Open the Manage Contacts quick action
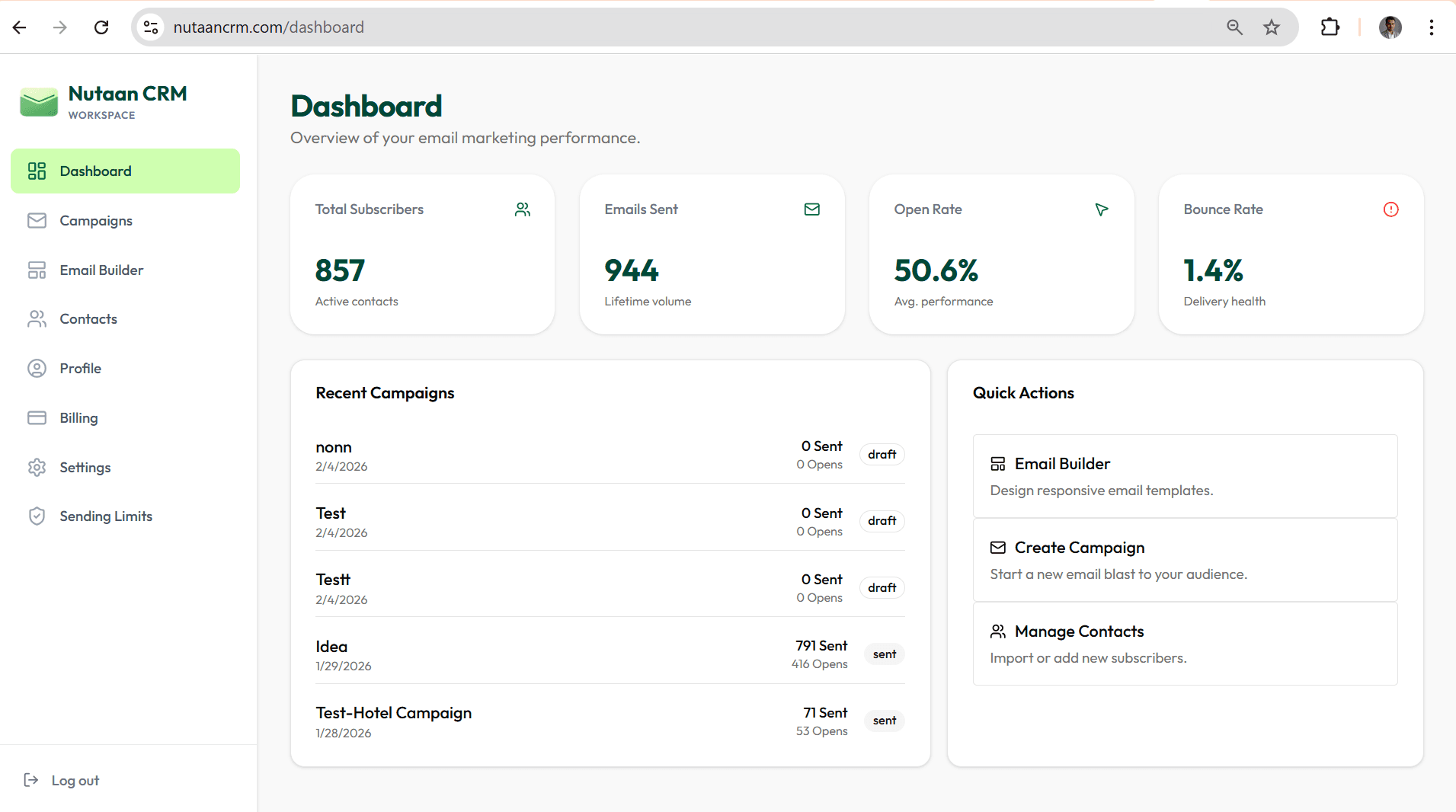The width and height of the screenshot is (1456, 812). (x=1184, y=644)
